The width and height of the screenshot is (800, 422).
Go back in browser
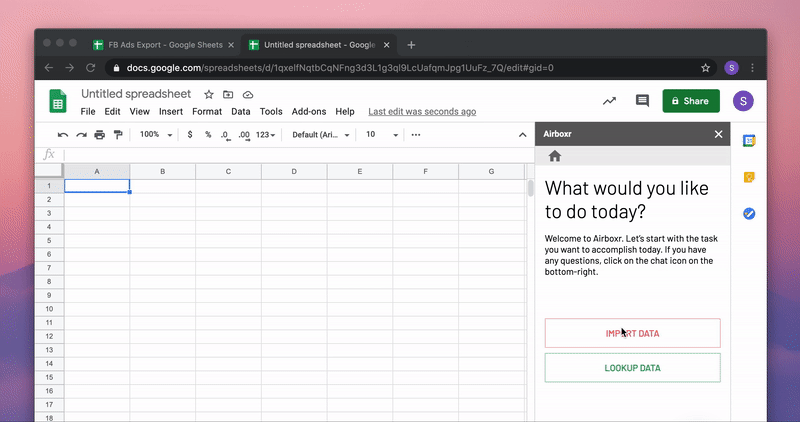(x=48, y=68)
